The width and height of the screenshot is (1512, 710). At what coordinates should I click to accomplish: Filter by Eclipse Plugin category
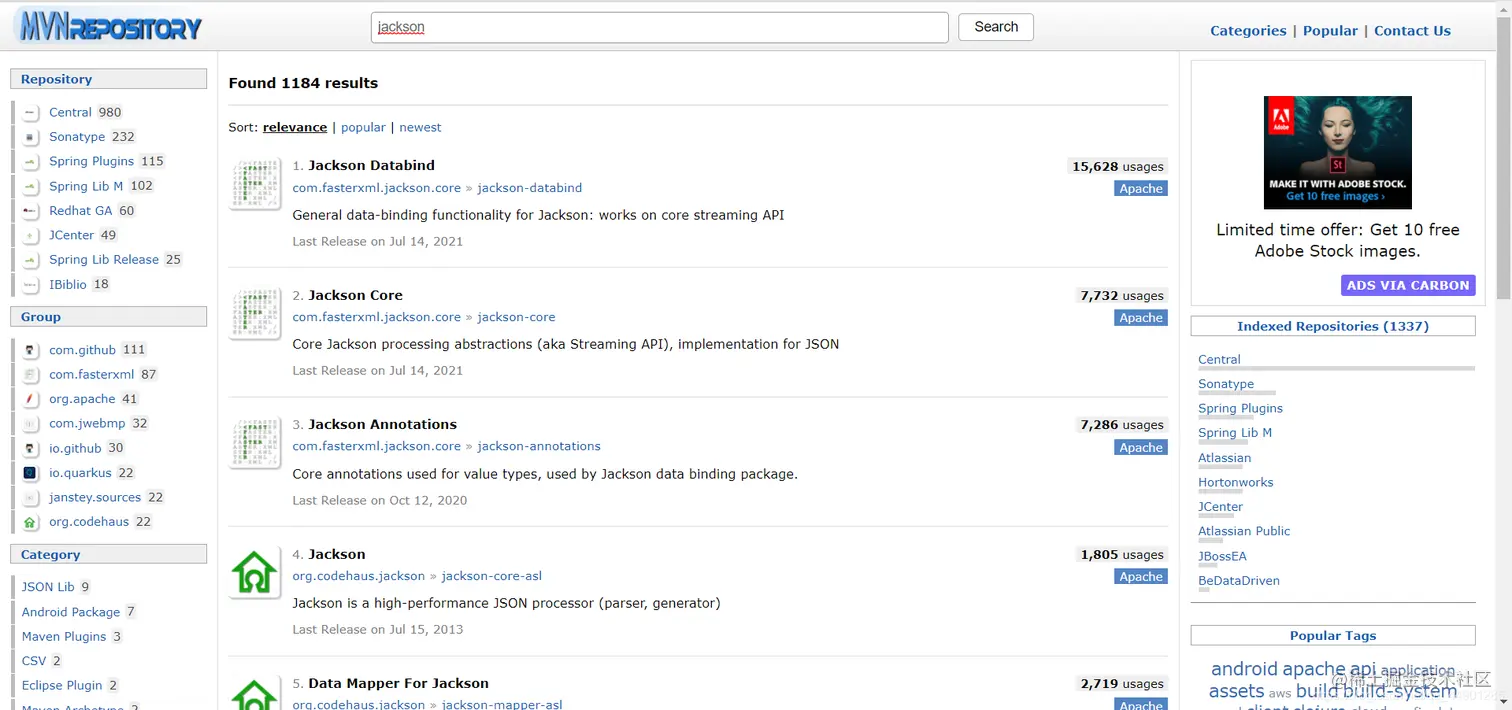click(62, 685)
